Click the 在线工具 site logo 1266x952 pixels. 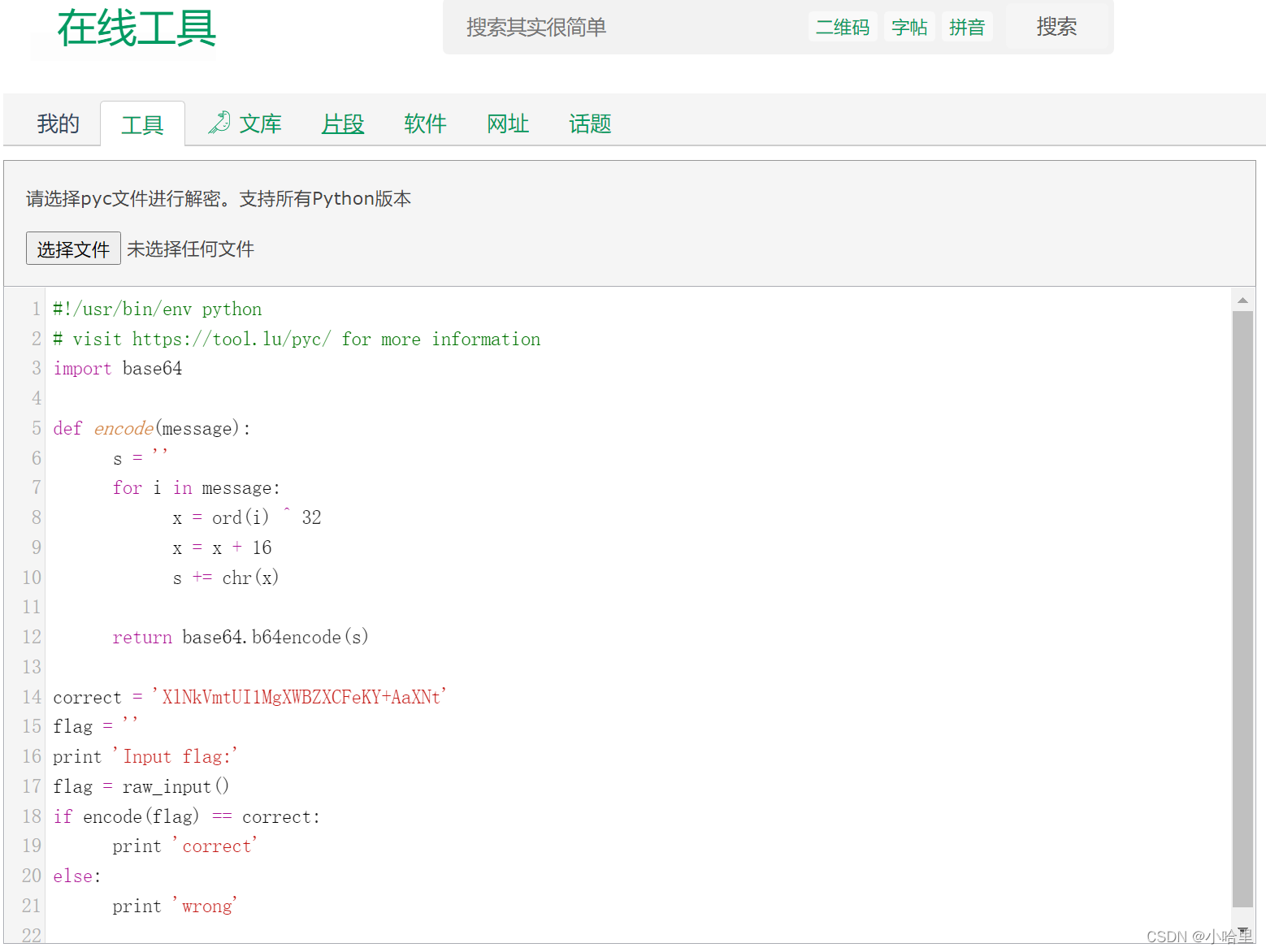pyautogui.click(x=137, y=28)
